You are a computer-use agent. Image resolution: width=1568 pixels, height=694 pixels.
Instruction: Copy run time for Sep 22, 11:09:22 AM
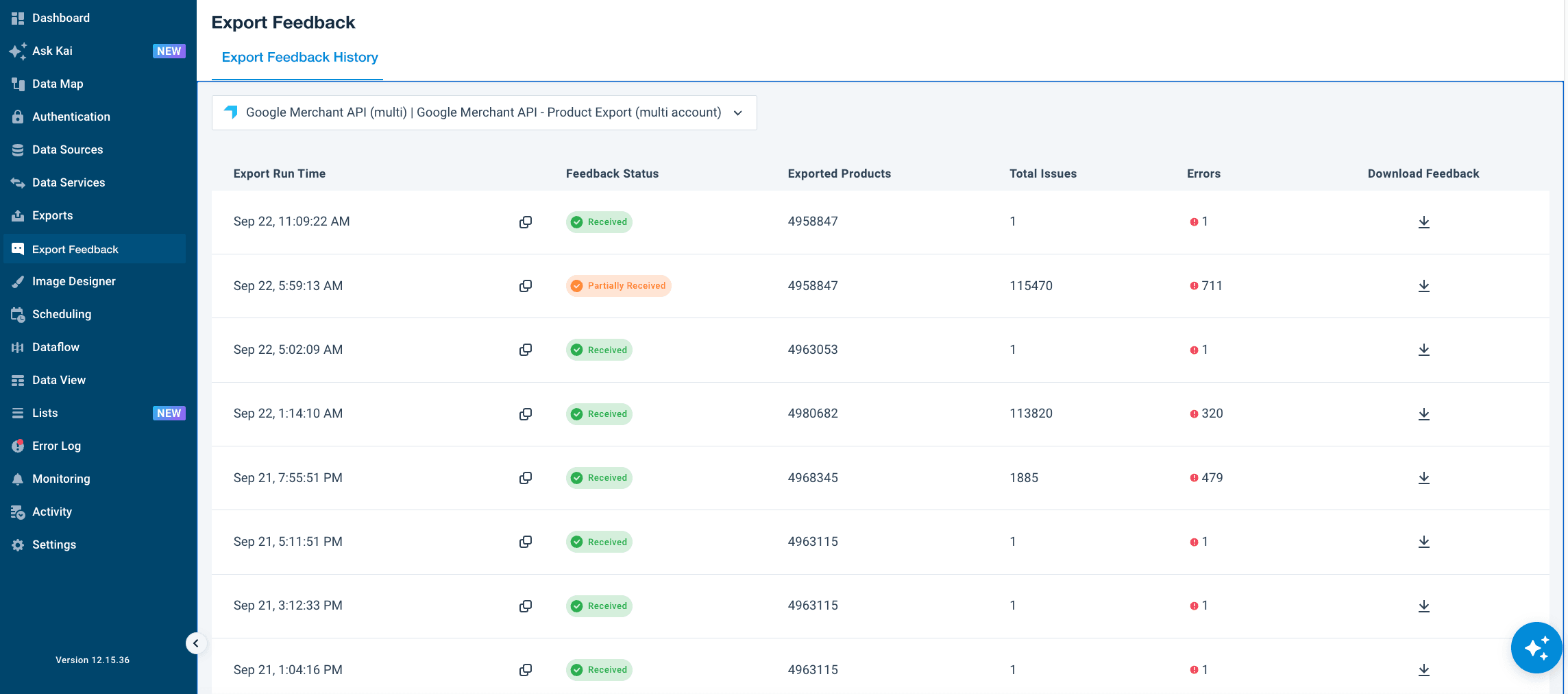526,222
